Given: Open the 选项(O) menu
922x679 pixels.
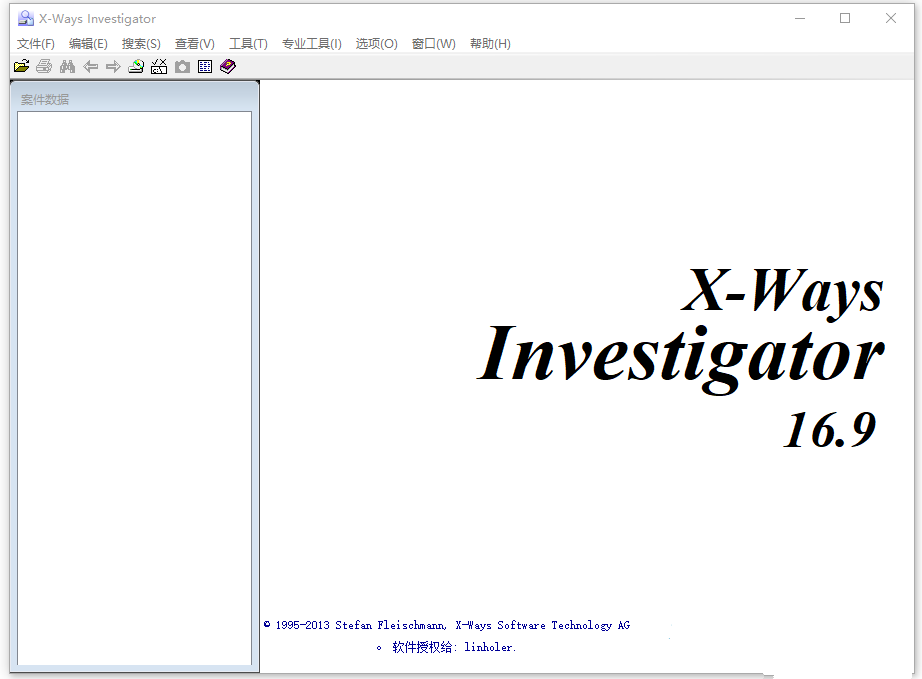Looking at the screenshot, I should 376,43.
